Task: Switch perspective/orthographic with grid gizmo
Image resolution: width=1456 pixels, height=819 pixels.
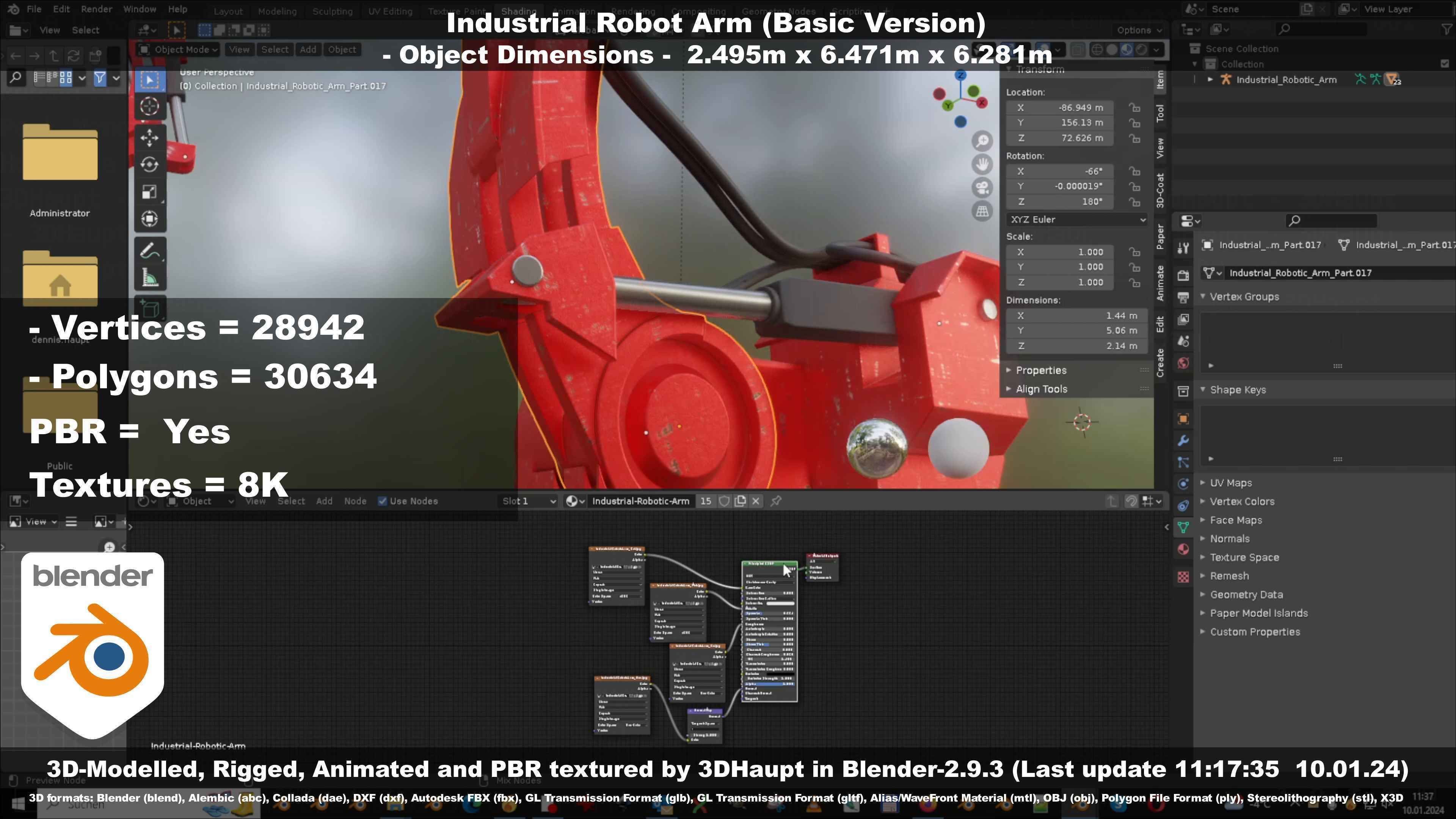Action: point(982,212)
